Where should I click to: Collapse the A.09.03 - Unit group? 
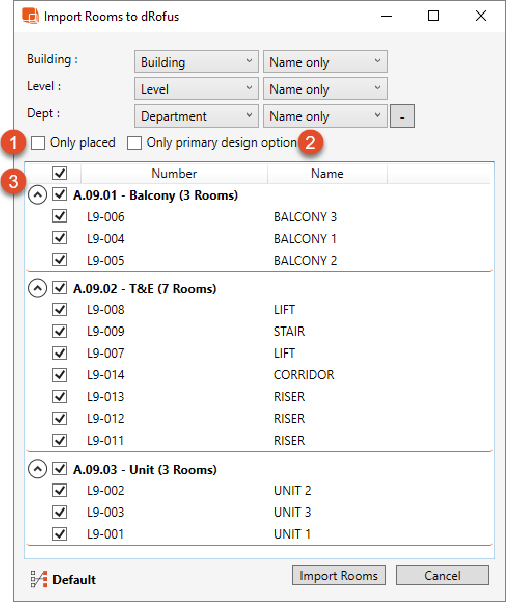[x=38, y=469]
